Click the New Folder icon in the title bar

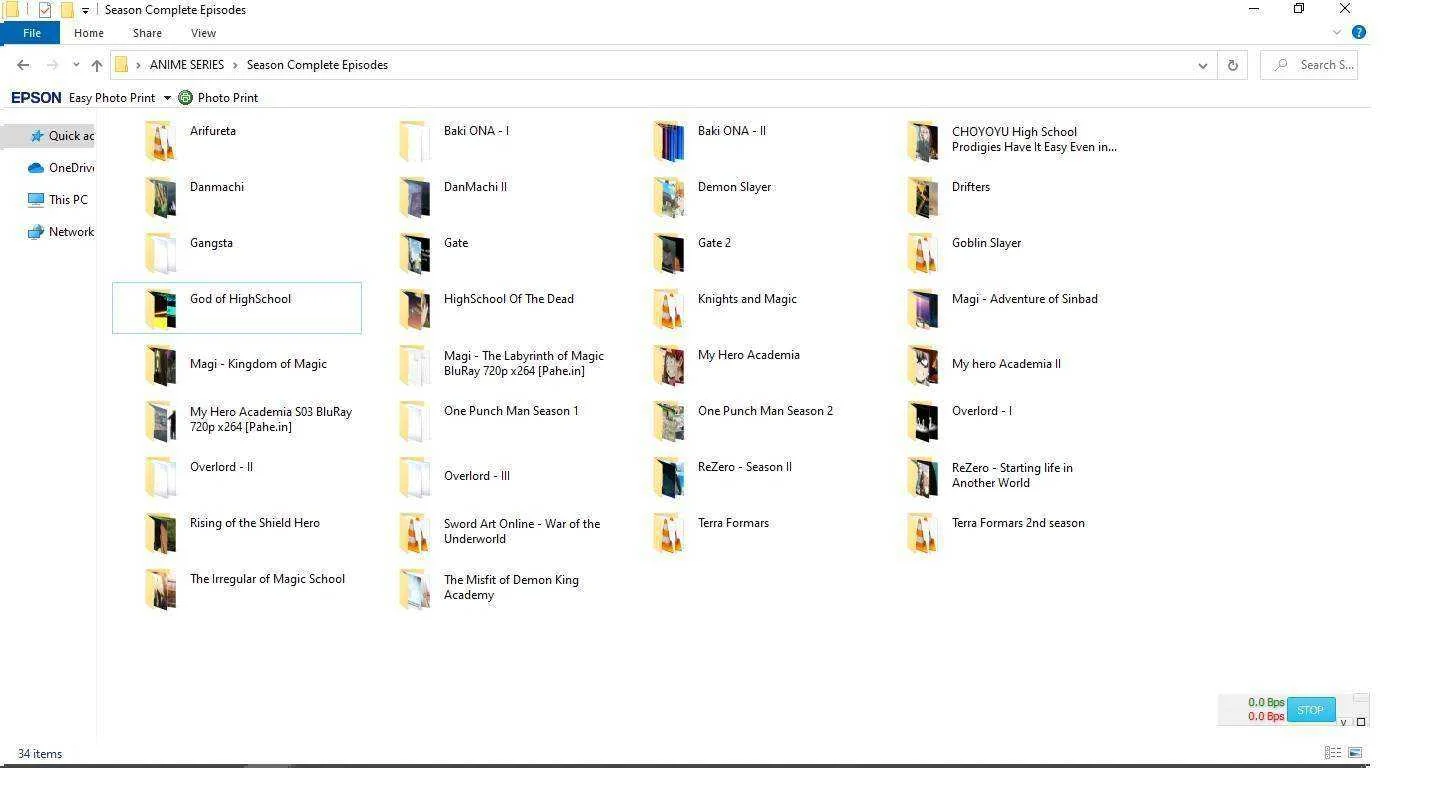pos(67,10)
